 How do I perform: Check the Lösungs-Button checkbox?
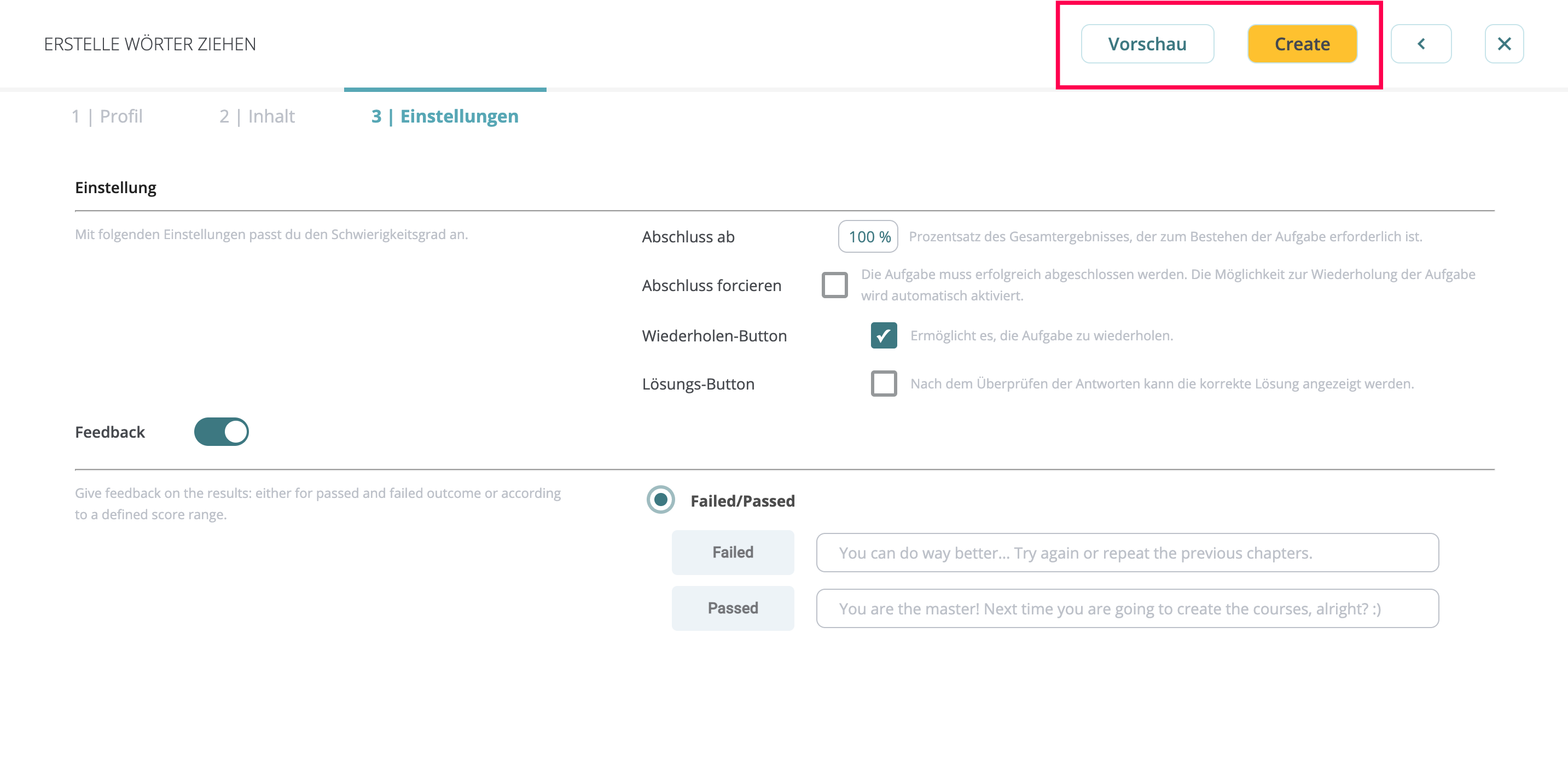884,384
